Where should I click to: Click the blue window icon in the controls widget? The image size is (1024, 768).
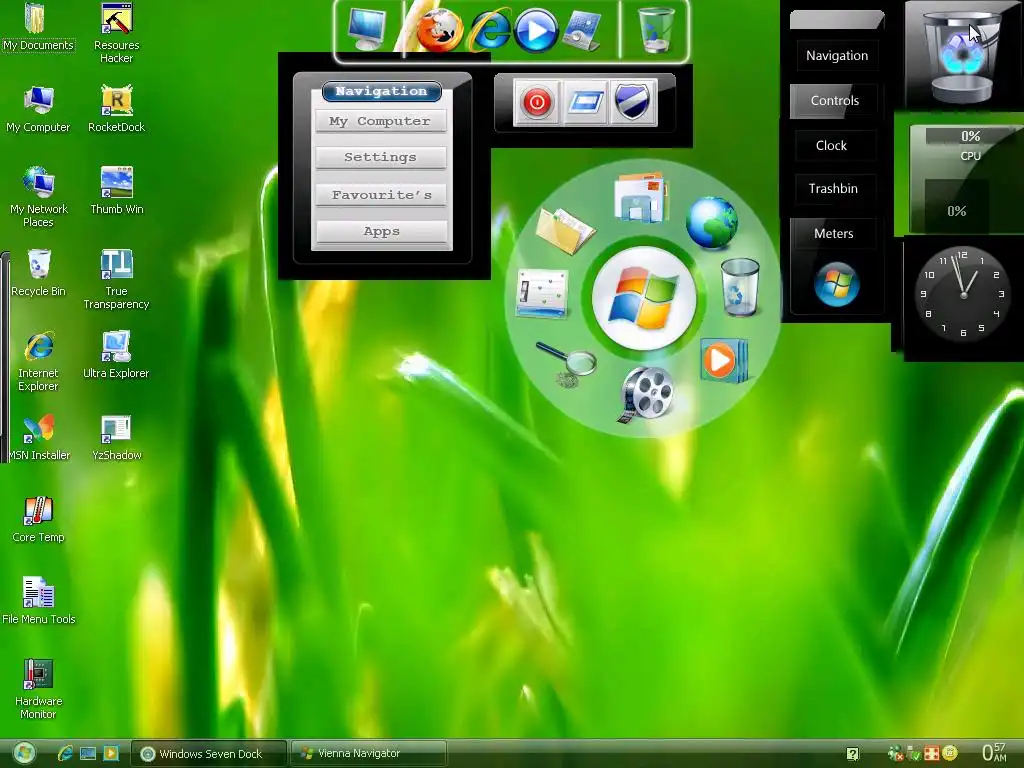click(x=584, y=103)
